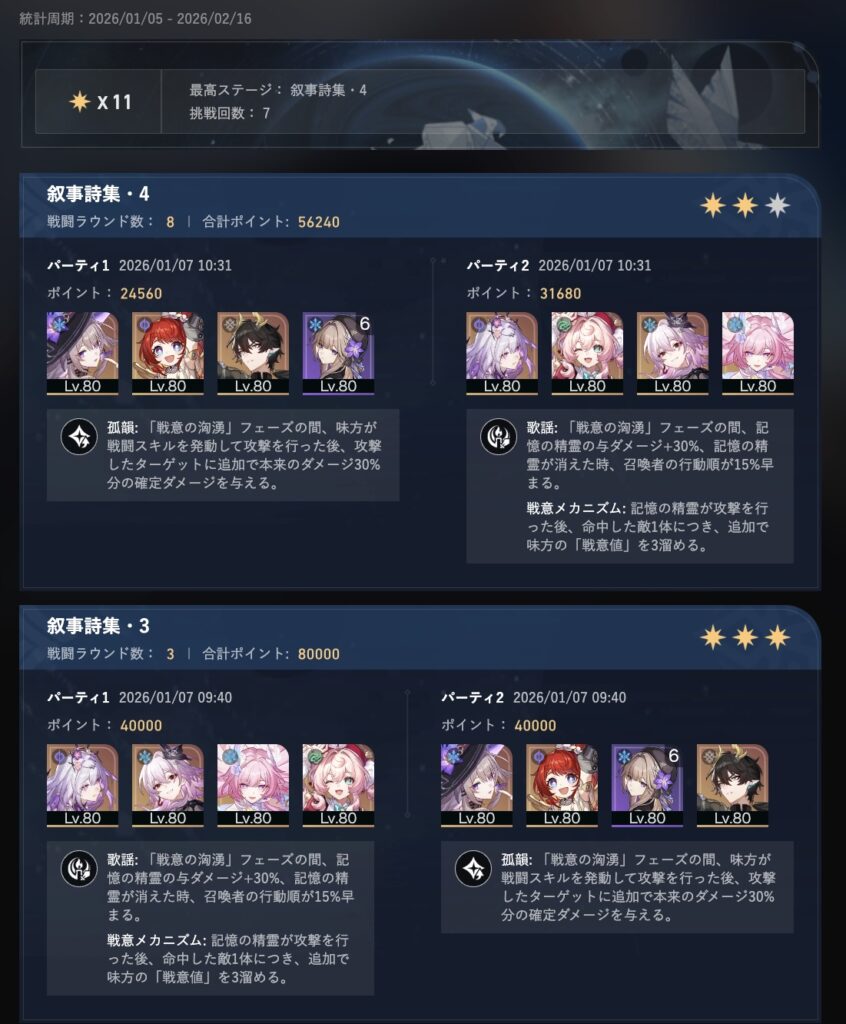The image size is (846, 1024).
Task: Select last pink-haired character in 叙事詩集・4 party 2
Action: tap(758, 353)
